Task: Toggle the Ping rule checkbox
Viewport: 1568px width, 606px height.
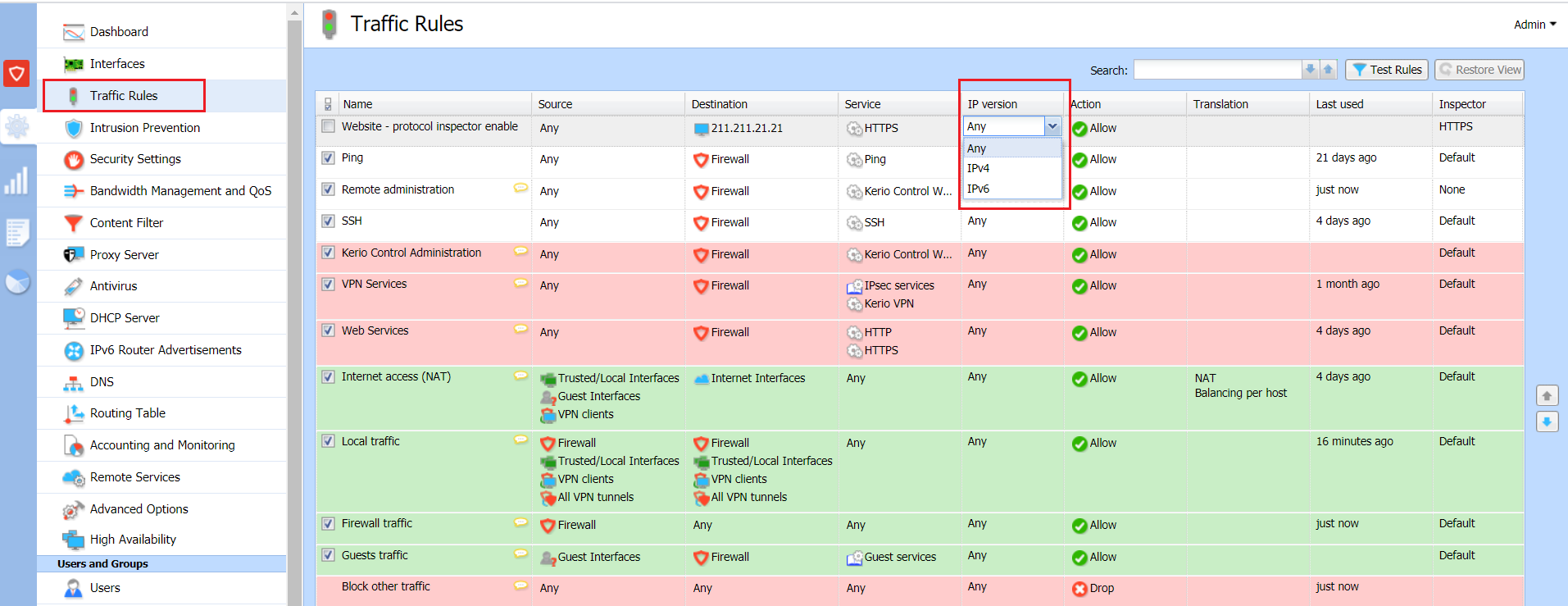Action: point(328,157)
